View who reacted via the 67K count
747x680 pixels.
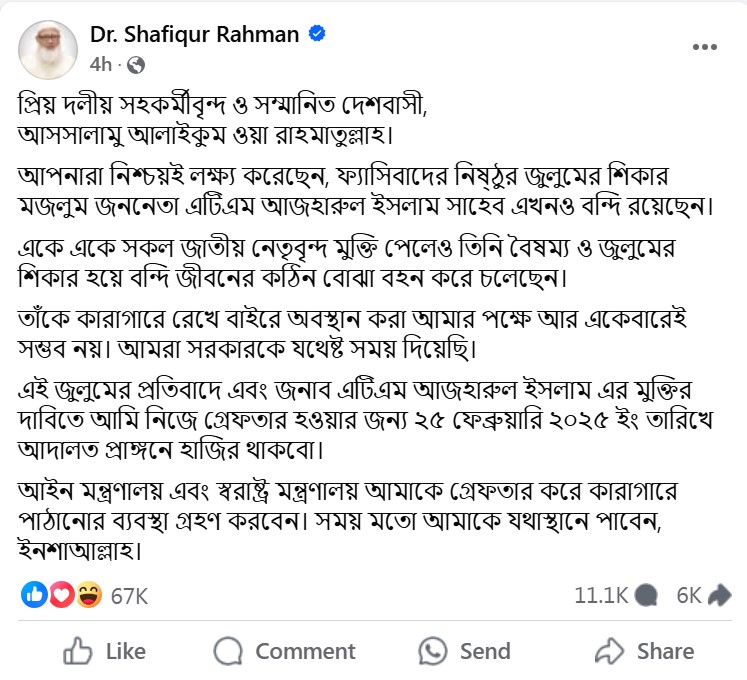click(129, 596)
